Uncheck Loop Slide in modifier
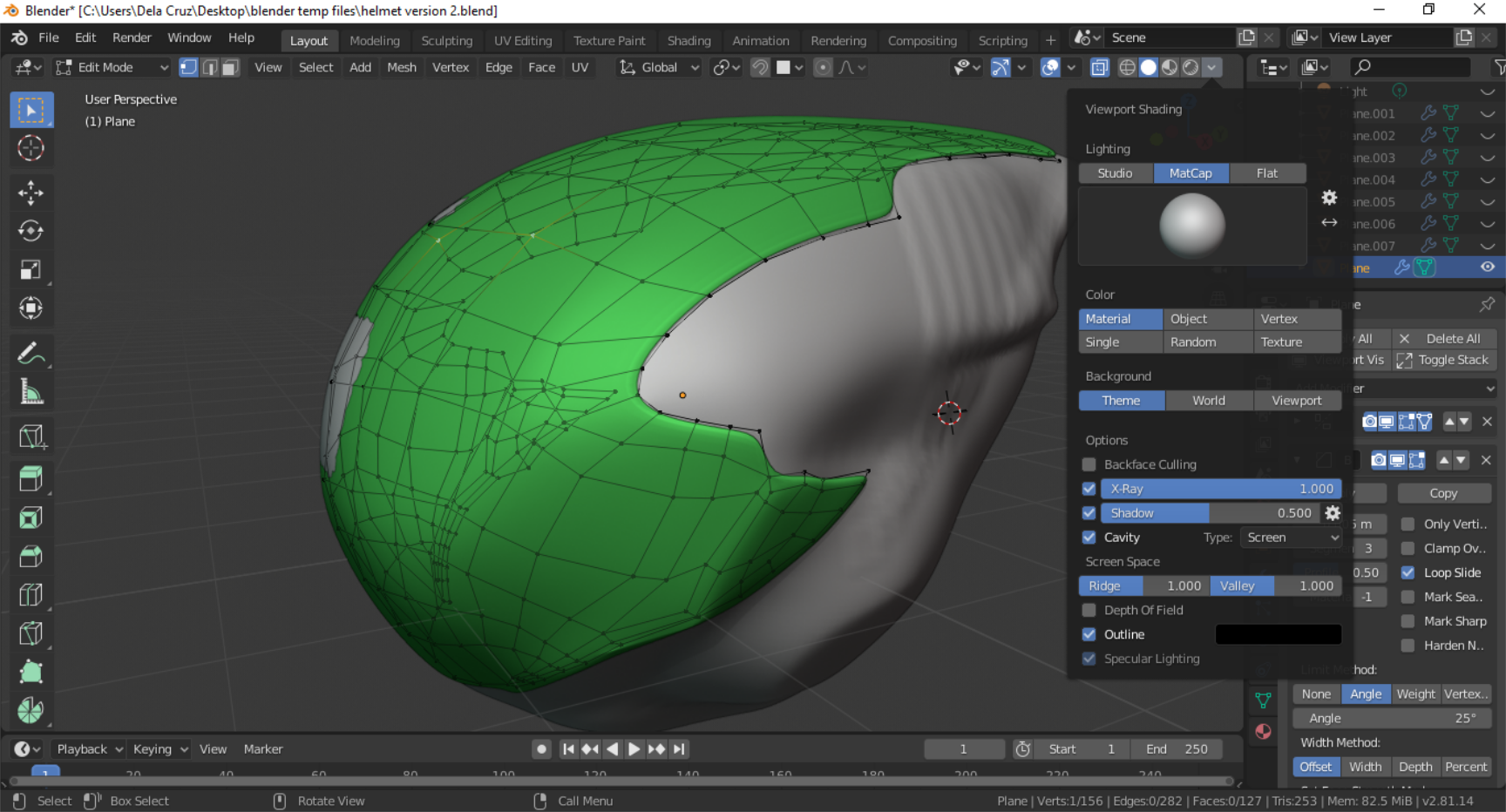The width and height of the screenshot is (1506, 812). point(1408,573)
